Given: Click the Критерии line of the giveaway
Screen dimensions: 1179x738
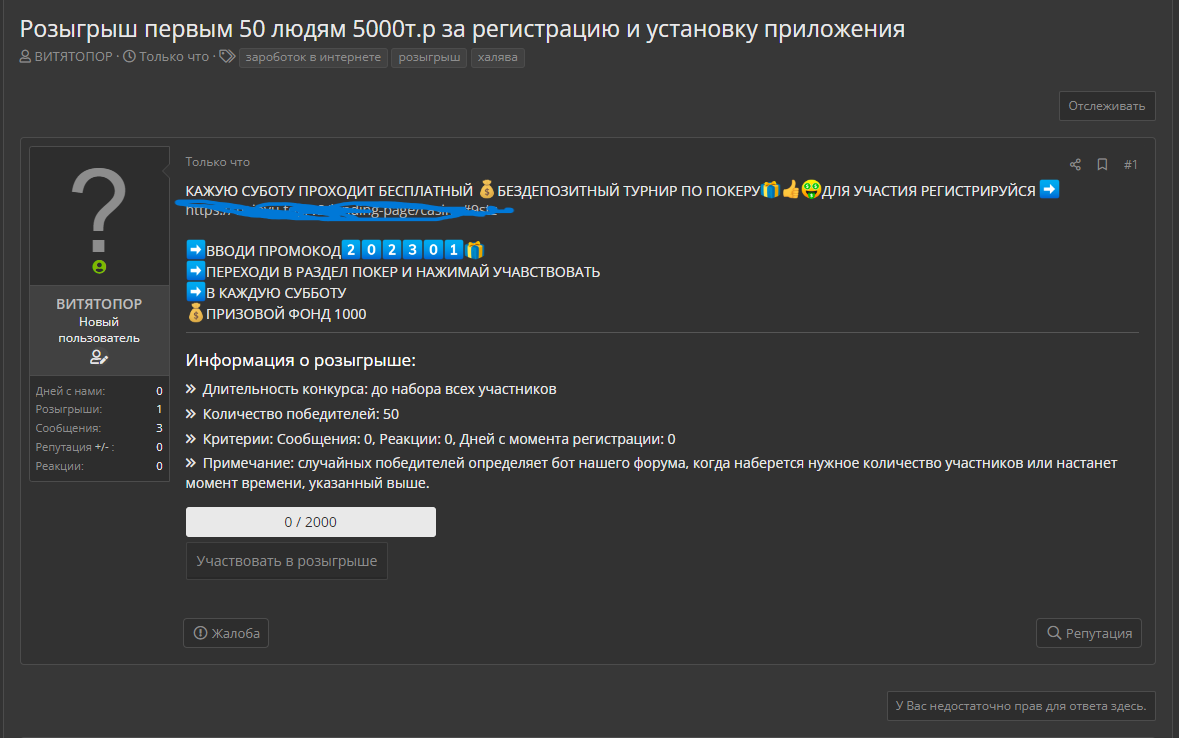Looking at the screenshot, I should 430,439.
